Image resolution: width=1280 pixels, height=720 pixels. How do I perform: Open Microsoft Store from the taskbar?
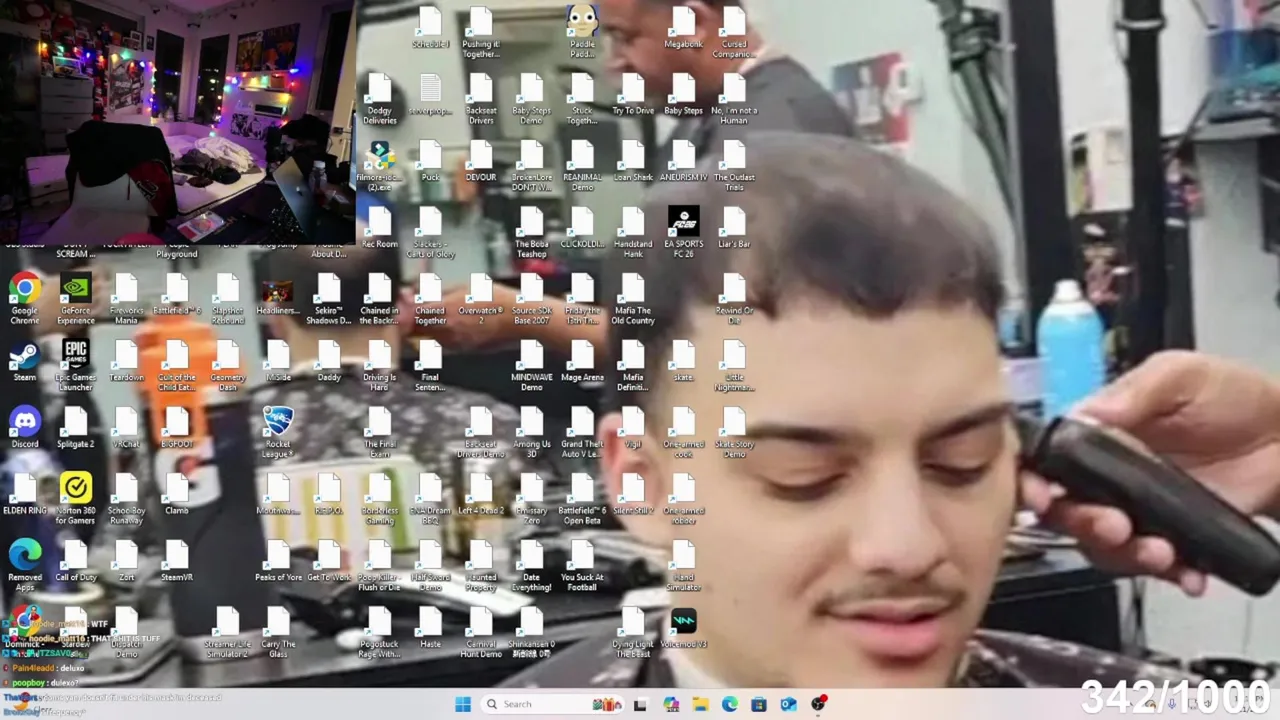[x=759, y=704]
